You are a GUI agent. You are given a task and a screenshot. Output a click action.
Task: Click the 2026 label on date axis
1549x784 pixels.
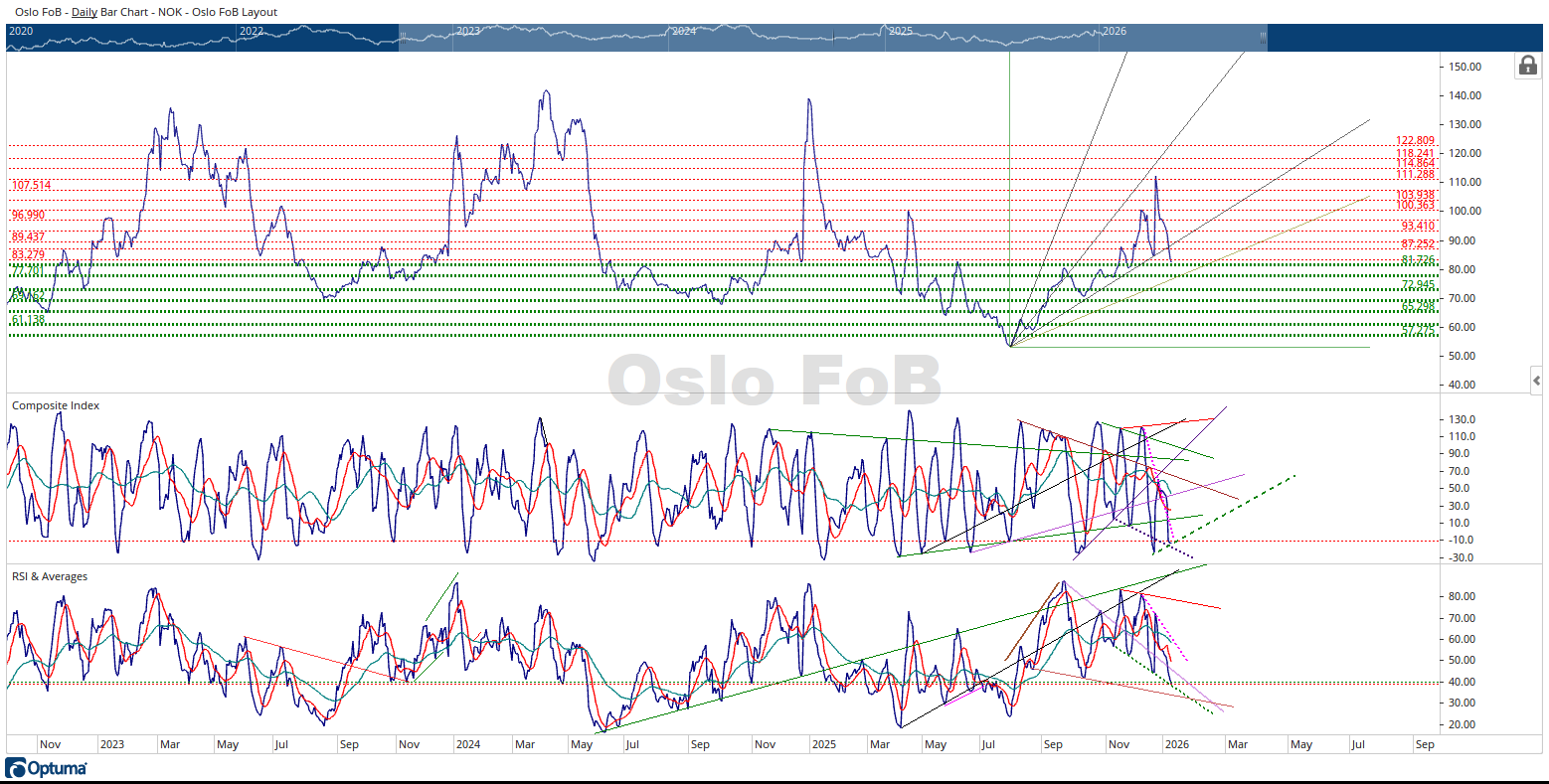[x=1176, y=744]
